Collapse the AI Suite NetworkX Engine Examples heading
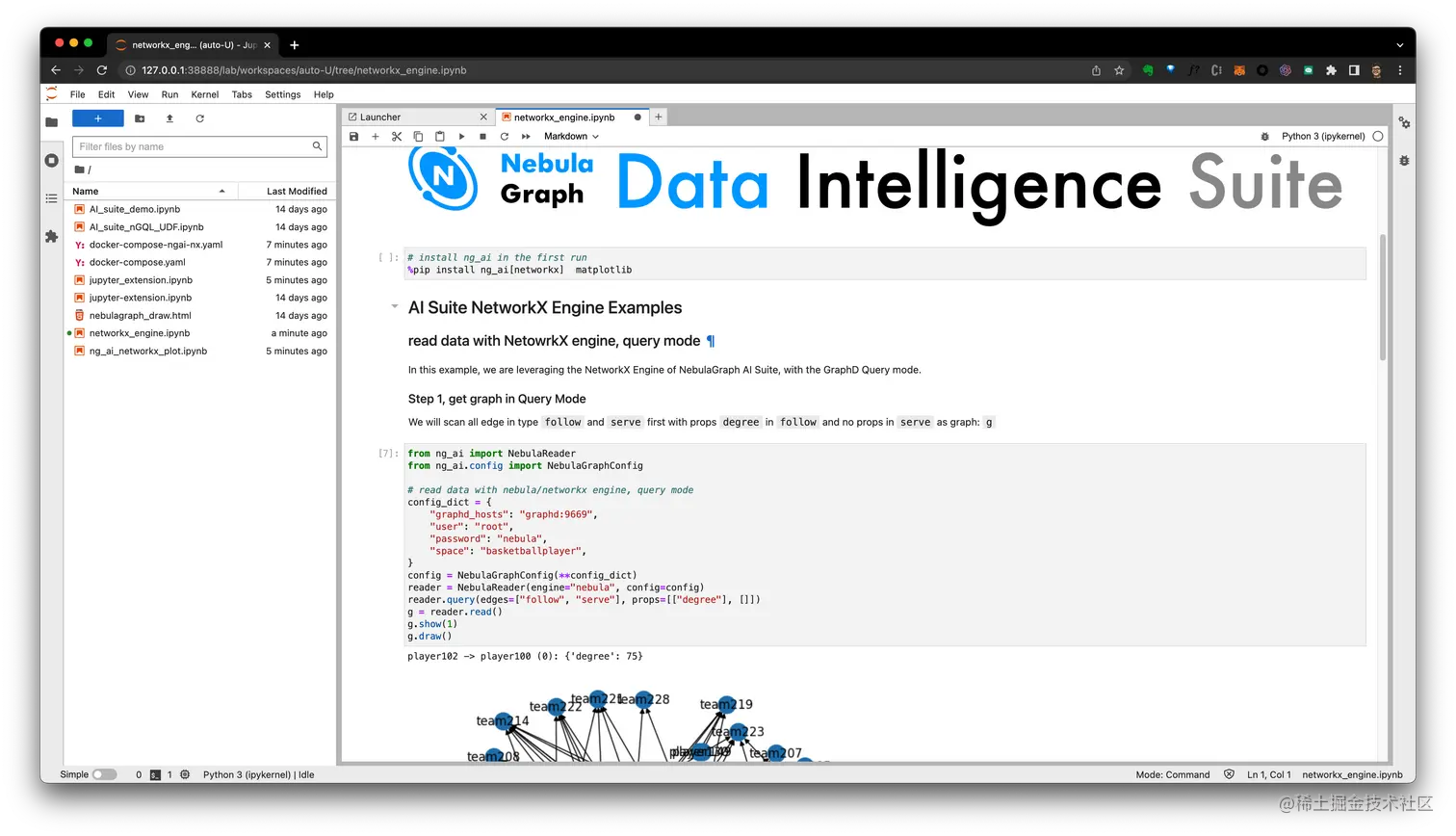This screenshot has height=836, width=1456. (394, 307)
